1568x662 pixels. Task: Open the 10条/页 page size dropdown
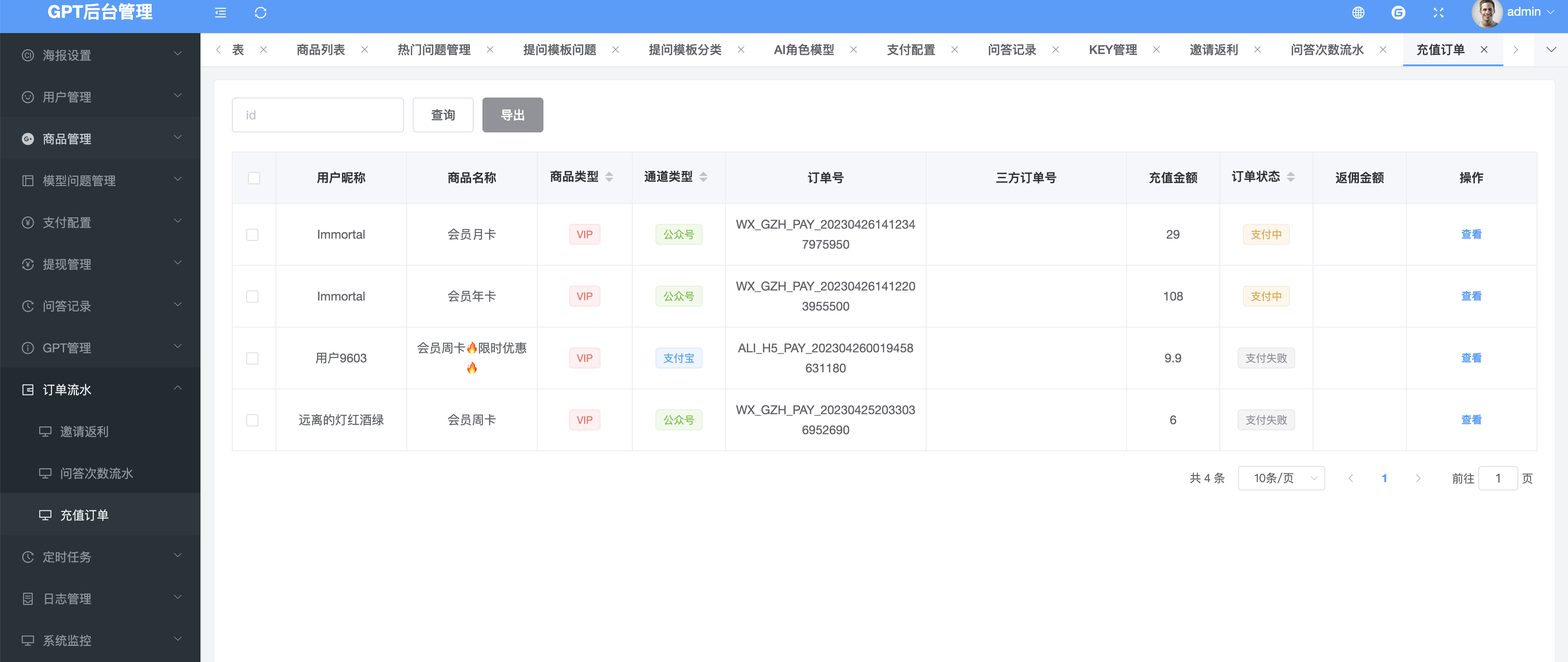[x=1281, y=478]
